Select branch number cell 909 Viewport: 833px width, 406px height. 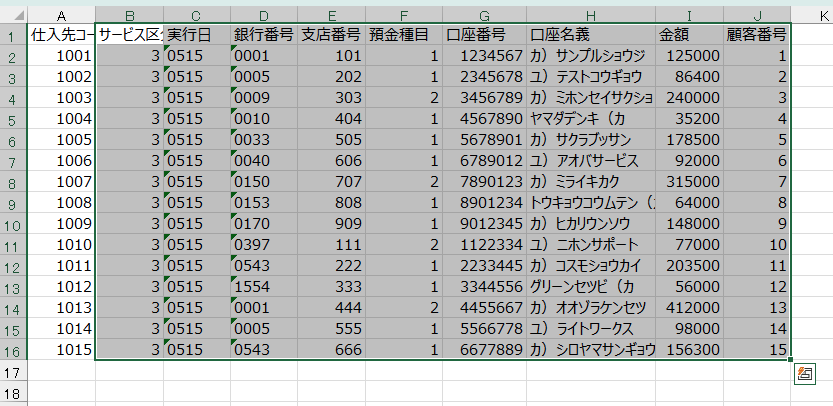click(x=331, y=224)
